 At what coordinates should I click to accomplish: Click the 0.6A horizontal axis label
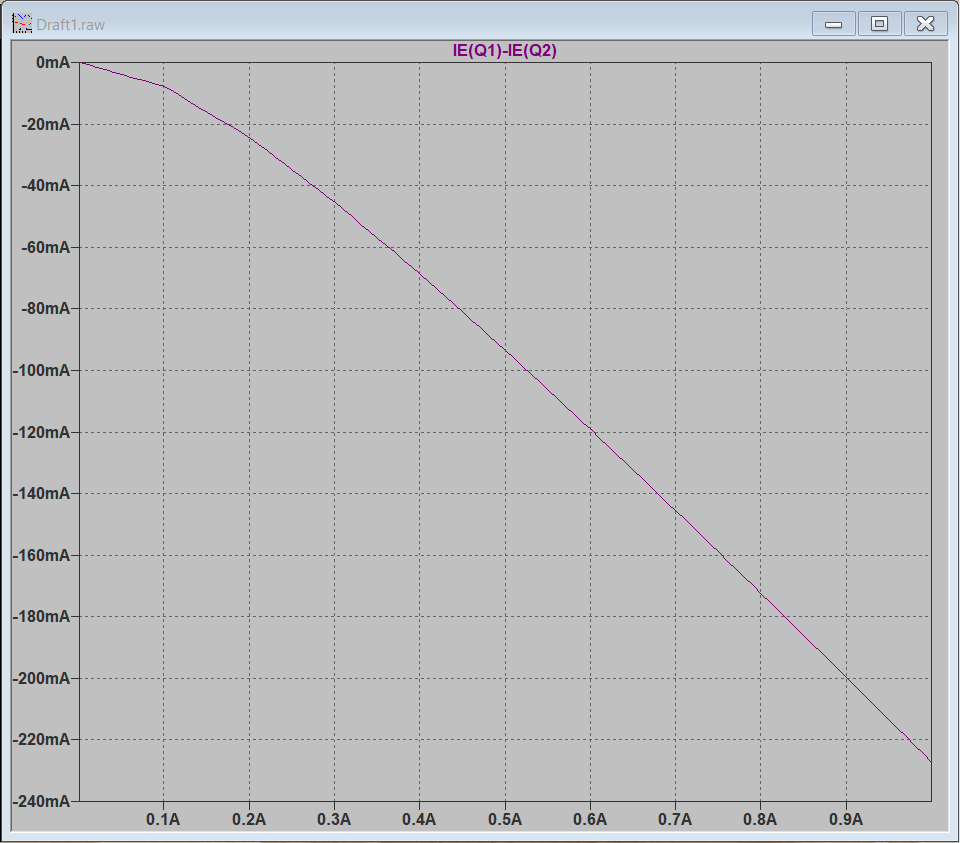tap(590, 819)
